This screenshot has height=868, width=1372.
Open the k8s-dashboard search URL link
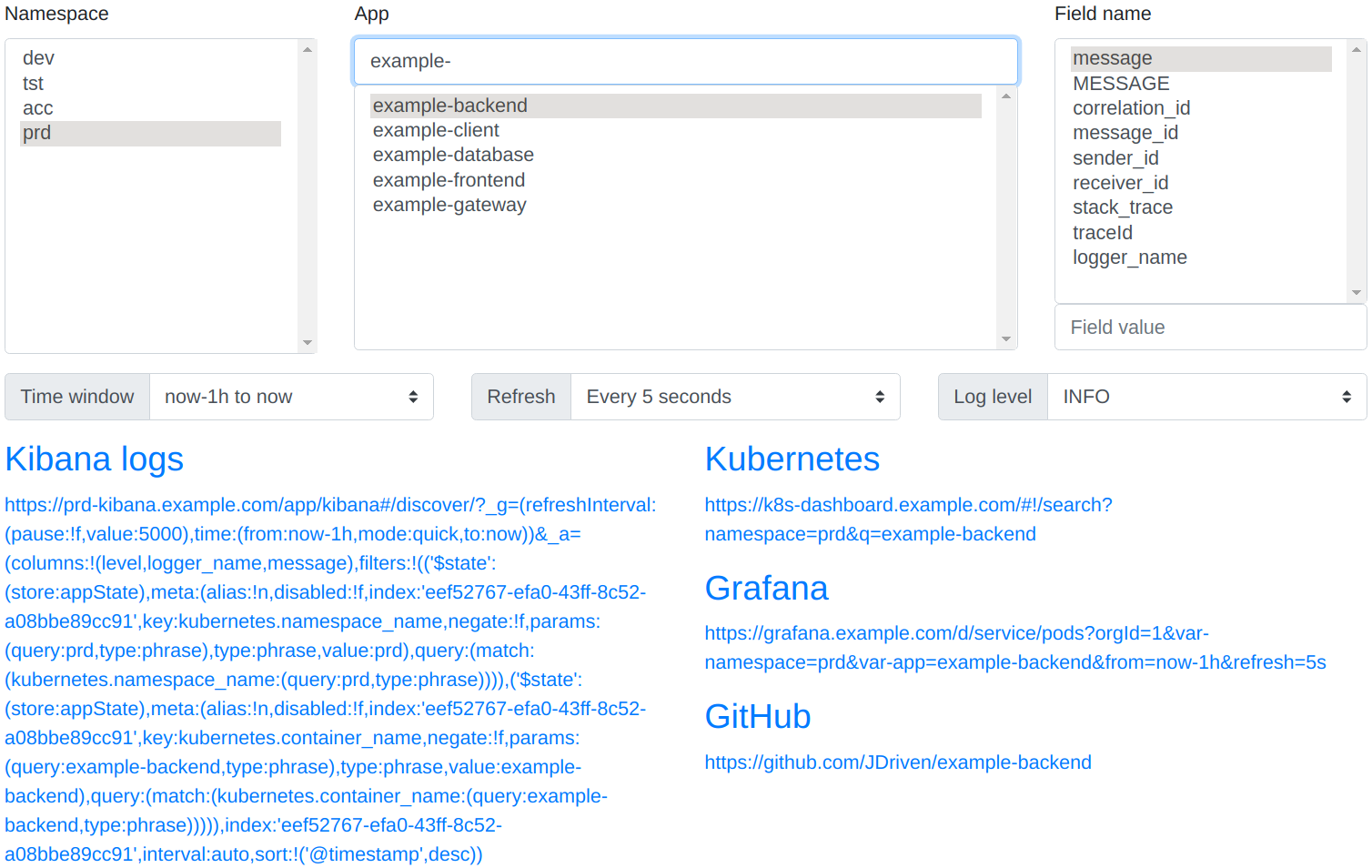[x=908, y=520]
